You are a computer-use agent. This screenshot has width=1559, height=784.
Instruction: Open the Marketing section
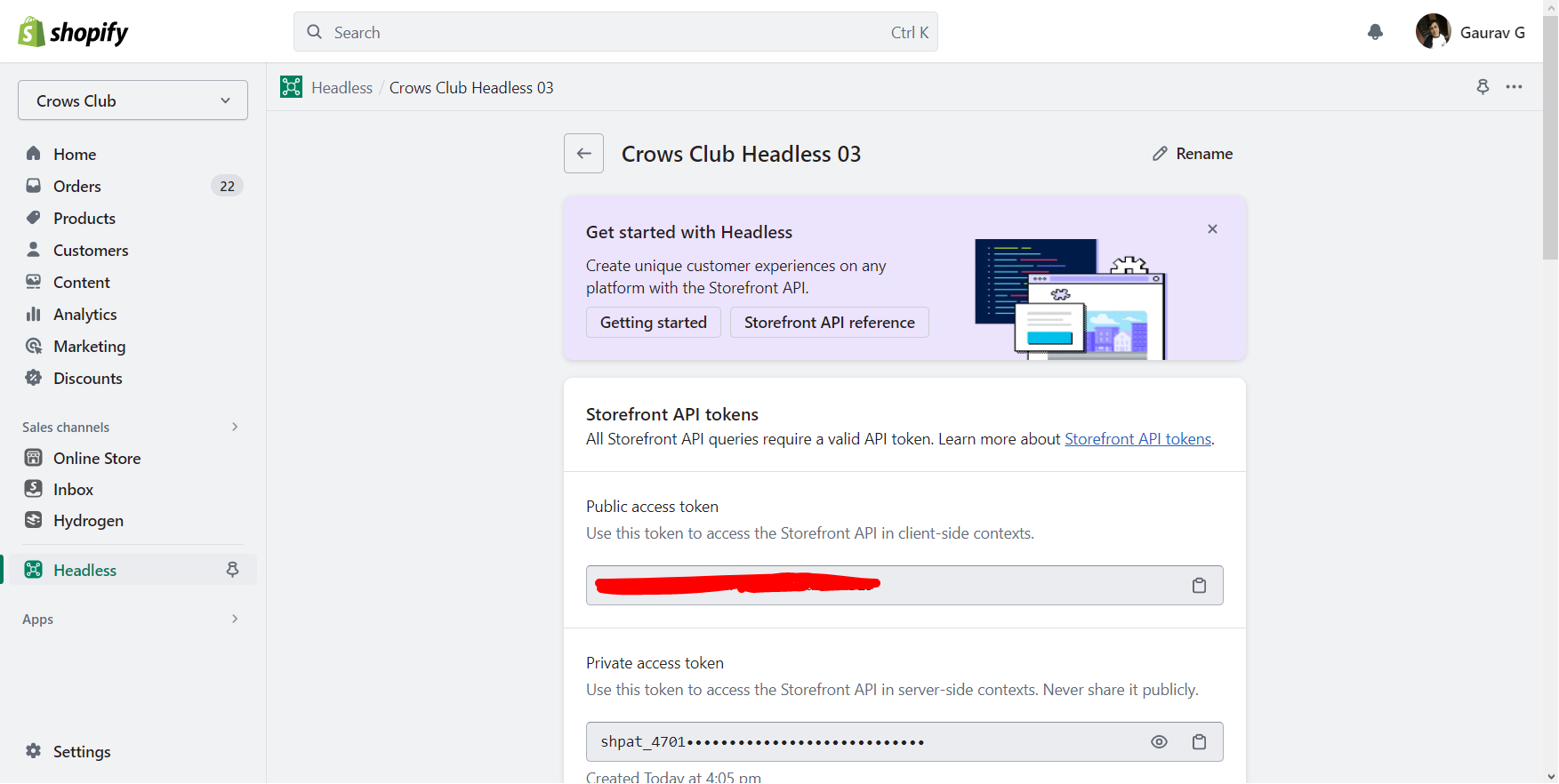pyautogui.click(x=90, y=346)
